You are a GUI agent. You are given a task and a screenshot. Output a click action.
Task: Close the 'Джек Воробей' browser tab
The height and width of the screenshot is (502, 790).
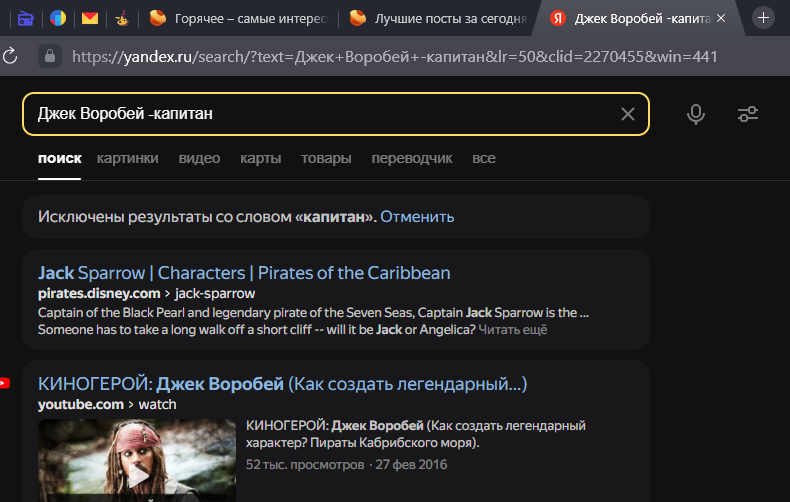[721, 18]
